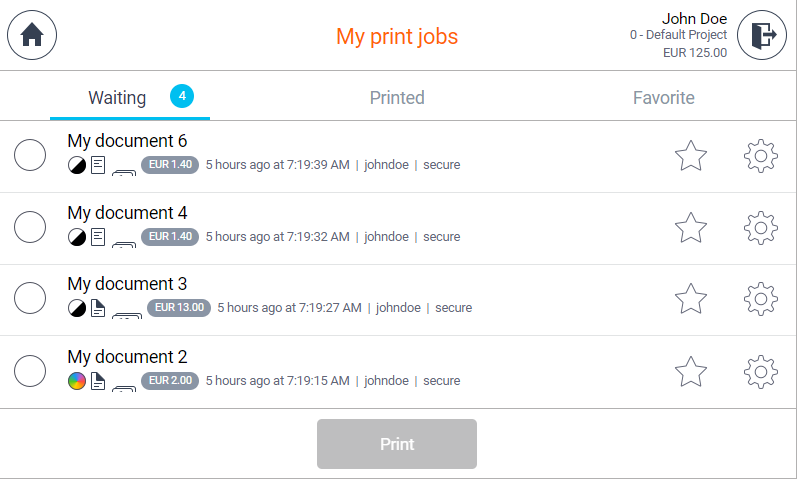Image resolution: width=799 pixels, height=481 pixels.
Task: Select My document 6 radio circle
Action: click(30, 156)
